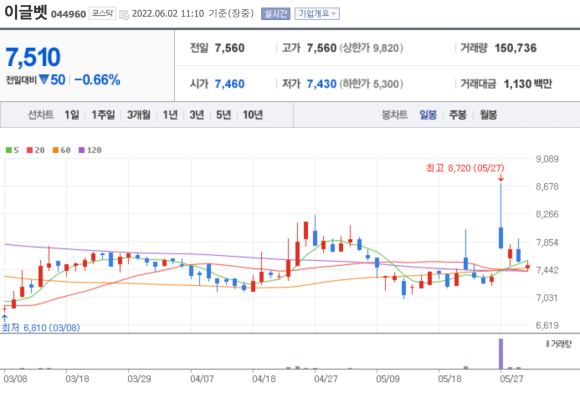Image resolution: width=580 pixels, height=393 pixels.
Task: Click the 04/18 date axis label
Action: click(x=264, y=379)
